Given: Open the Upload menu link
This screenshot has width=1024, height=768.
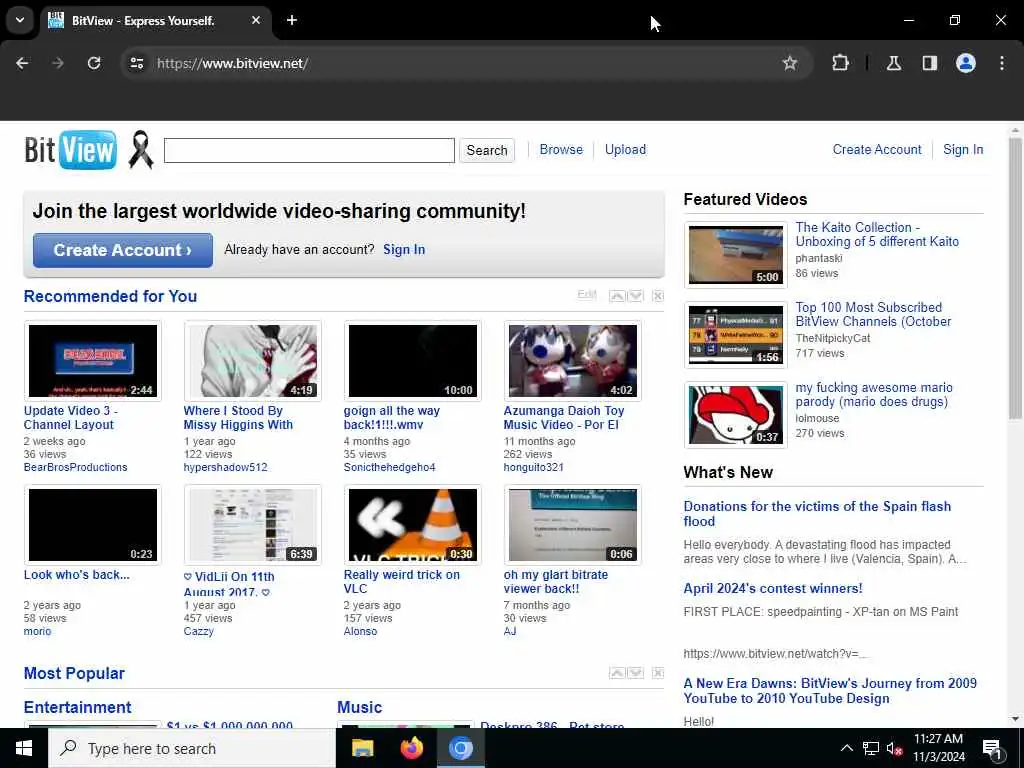Looking at the screenshot, I should (625, 150).
